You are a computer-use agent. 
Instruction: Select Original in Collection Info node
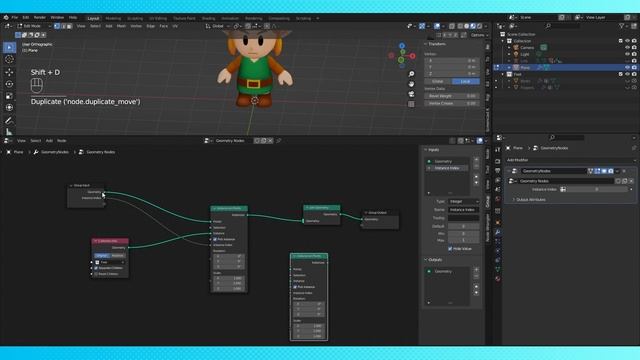coord(102,256)
